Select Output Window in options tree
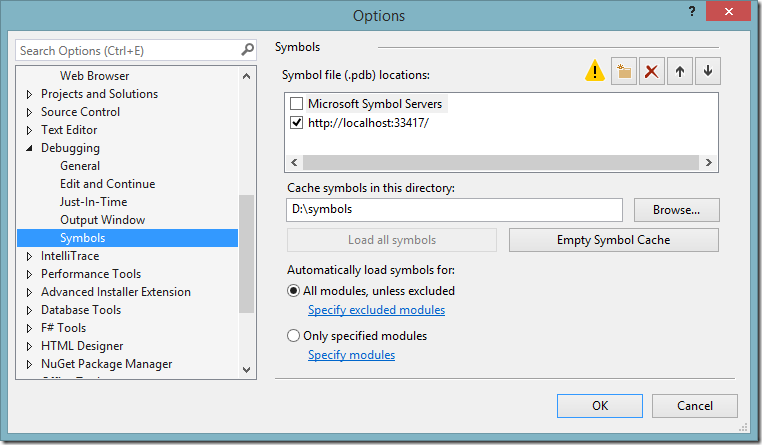The width and height of the screenshot is (762, 445). pos(102,220)
